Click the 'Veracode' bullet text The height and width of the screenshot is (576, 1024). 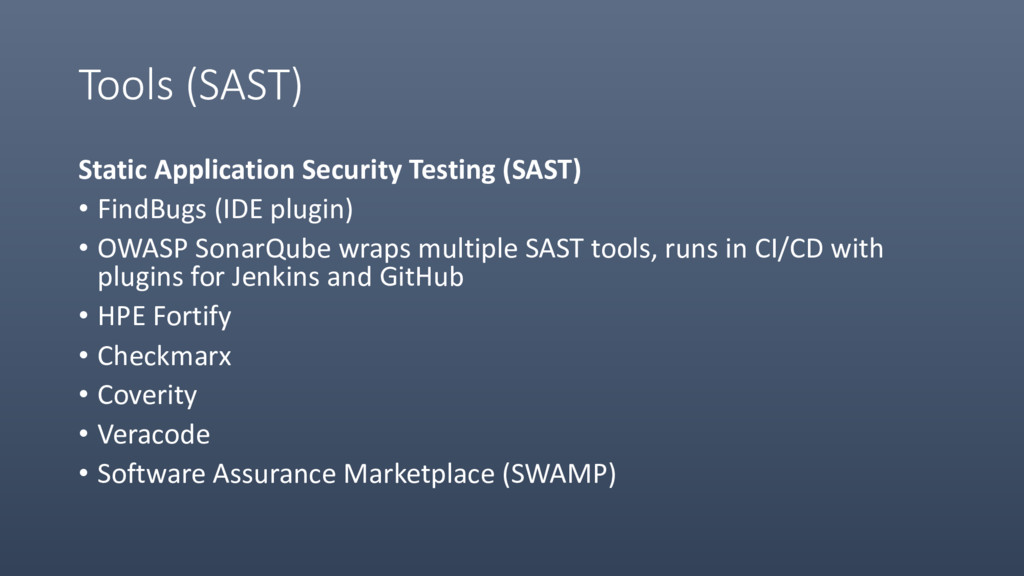point(153,435)
